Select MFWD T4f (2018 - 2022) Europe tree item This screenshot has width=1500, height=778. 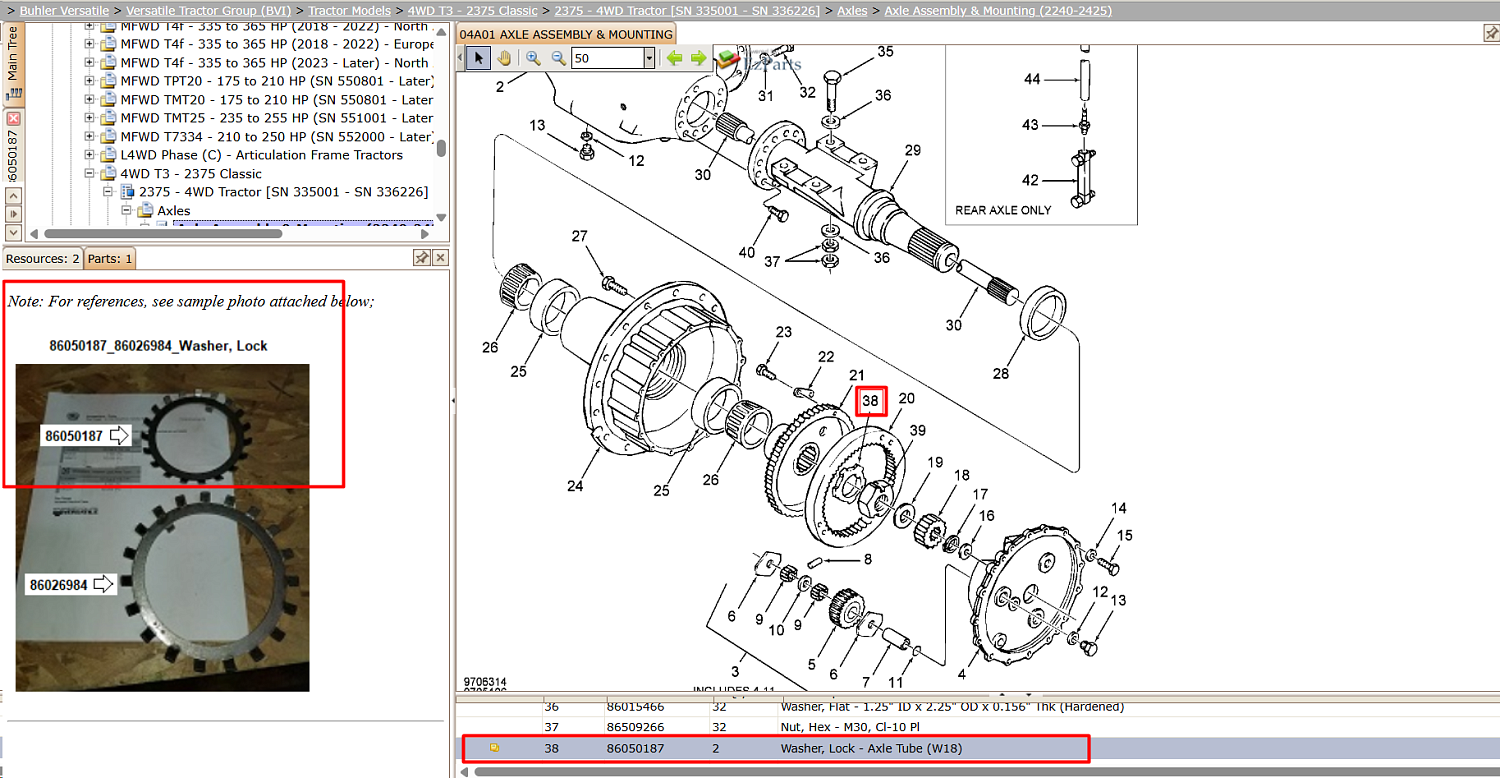coord(276,44)
